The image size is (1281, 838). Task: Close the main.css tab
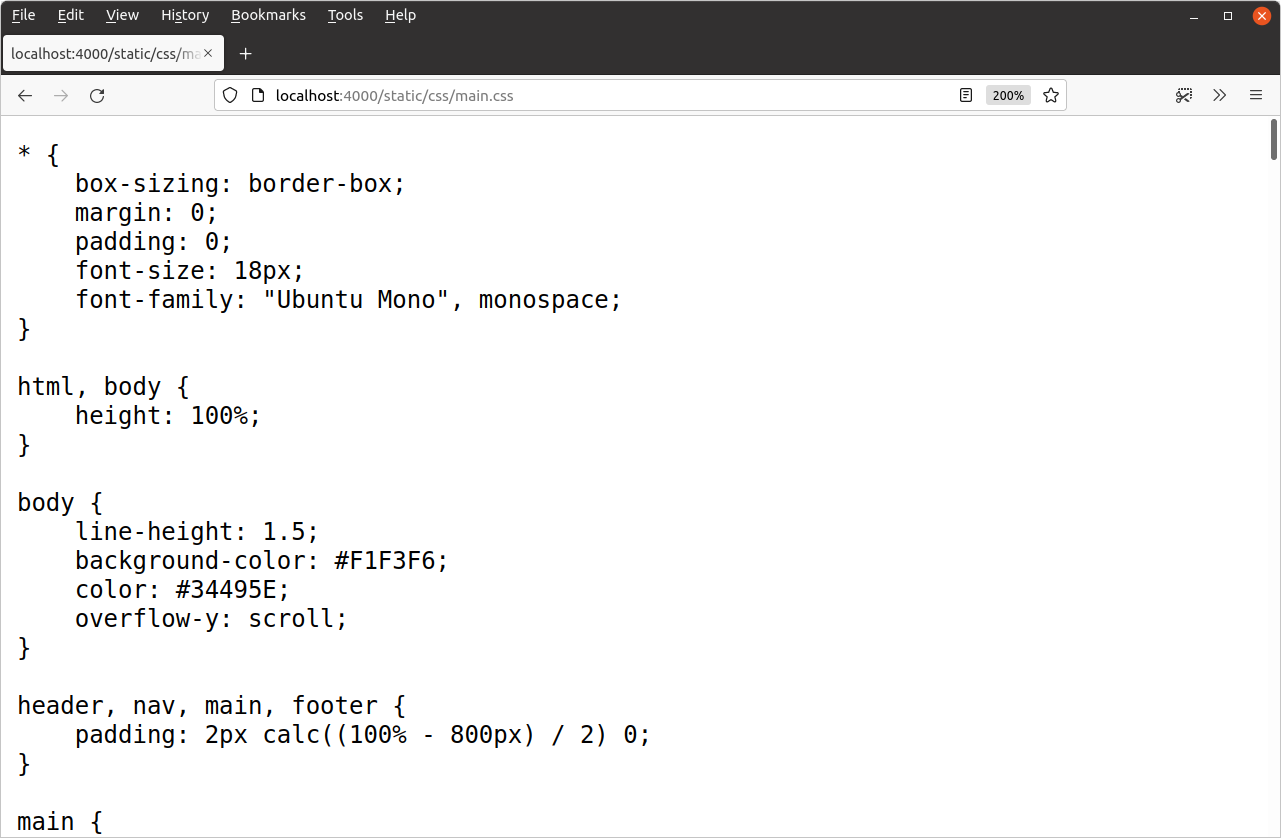pyautogui.click(x=208, y=54)
